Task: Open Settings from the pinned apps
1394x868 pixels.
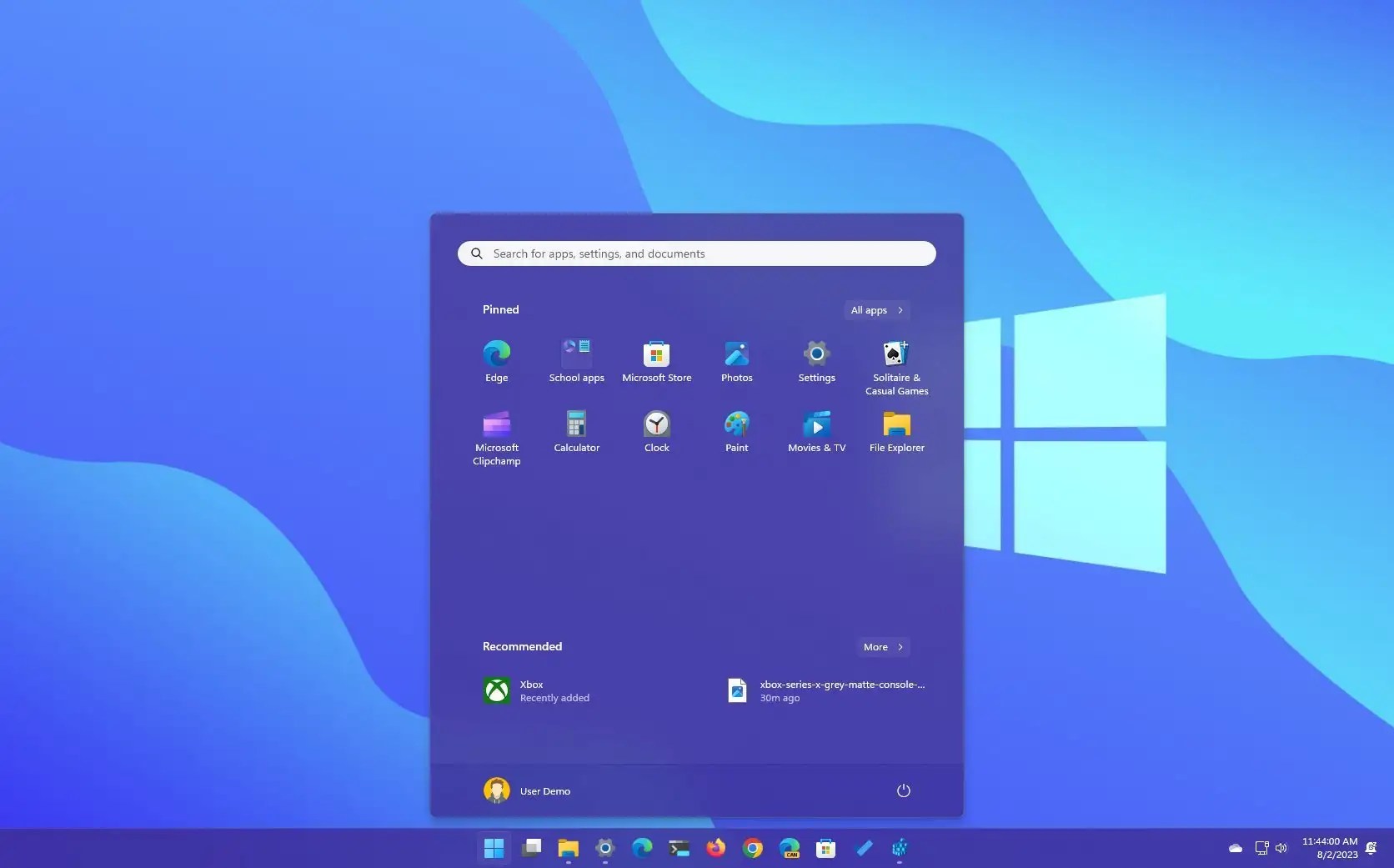Action: coord(816,361)
